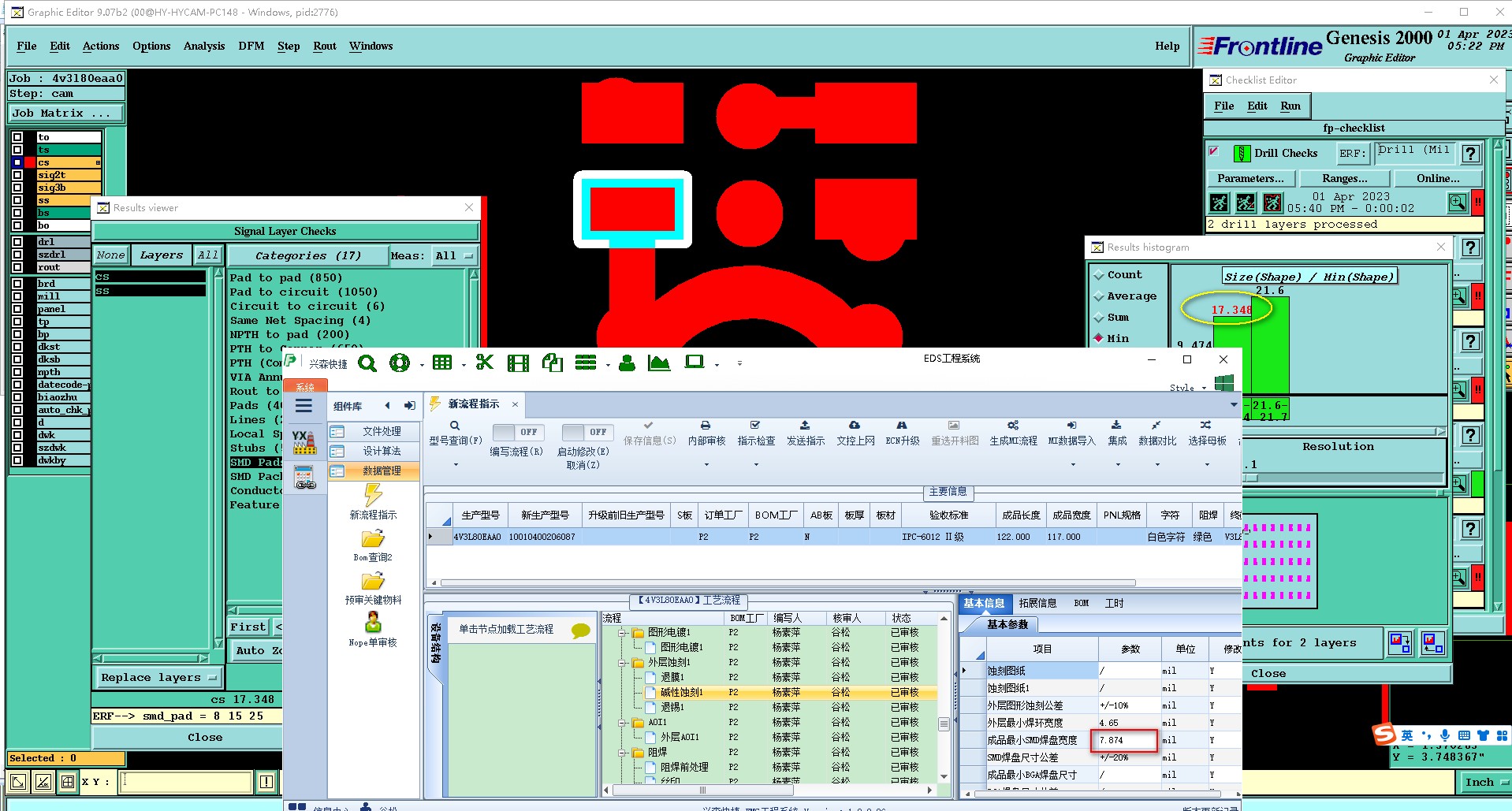Click red-bordered running-man icon in Checklist Editor
1512x811 pixels.
[1272, 203]
